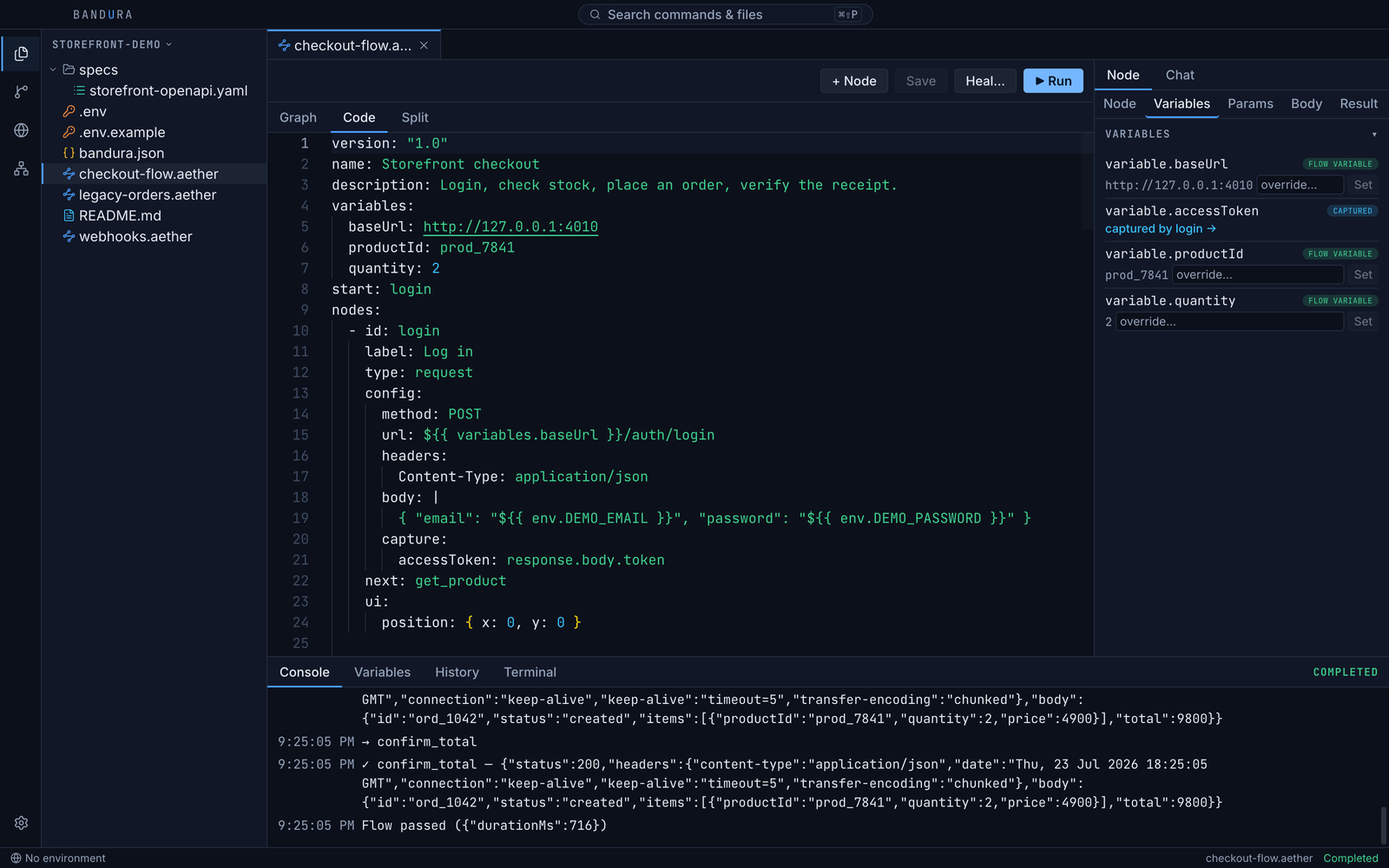Open the hierarchy diagram icon in sidebar
This screenshot has height=868, width=1389.
[21, 168]
